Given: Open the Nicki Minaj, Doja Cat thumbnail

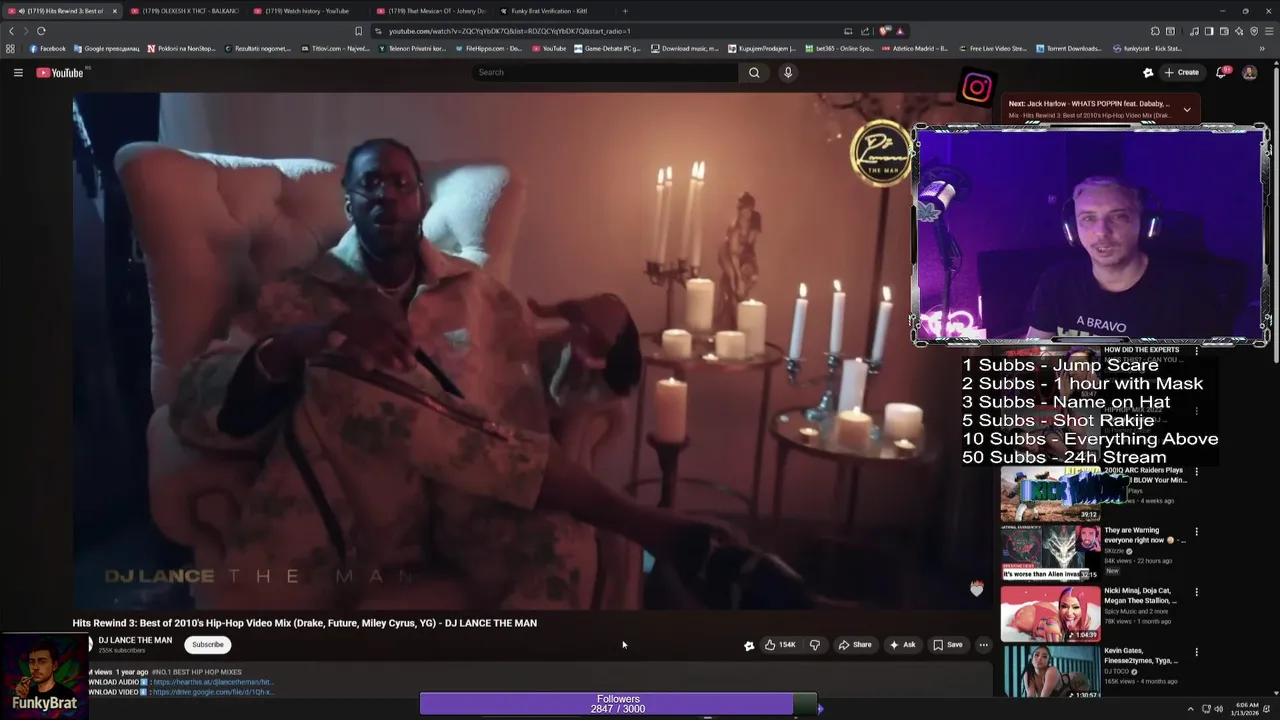Looking at the screenshot, I should click(1050, 613).
